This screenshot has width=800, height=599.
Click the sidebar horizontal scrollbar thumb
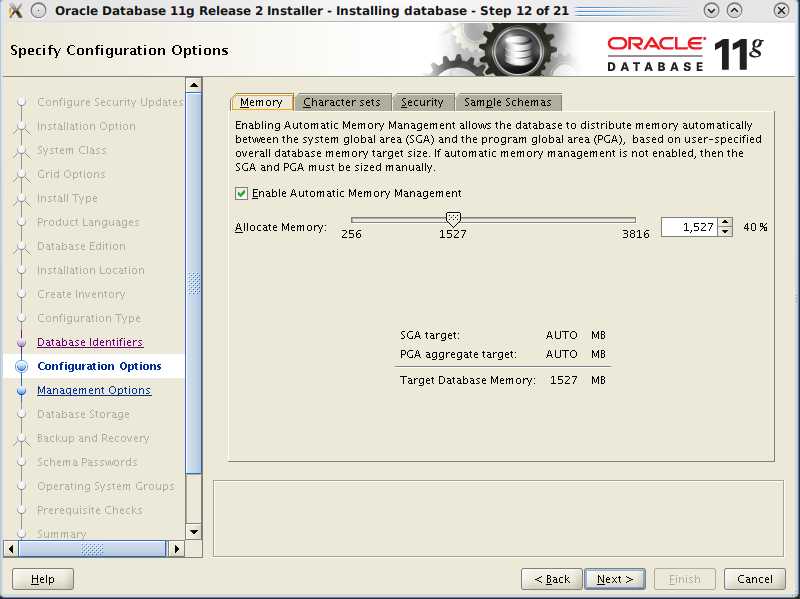[x=92, y=549]
